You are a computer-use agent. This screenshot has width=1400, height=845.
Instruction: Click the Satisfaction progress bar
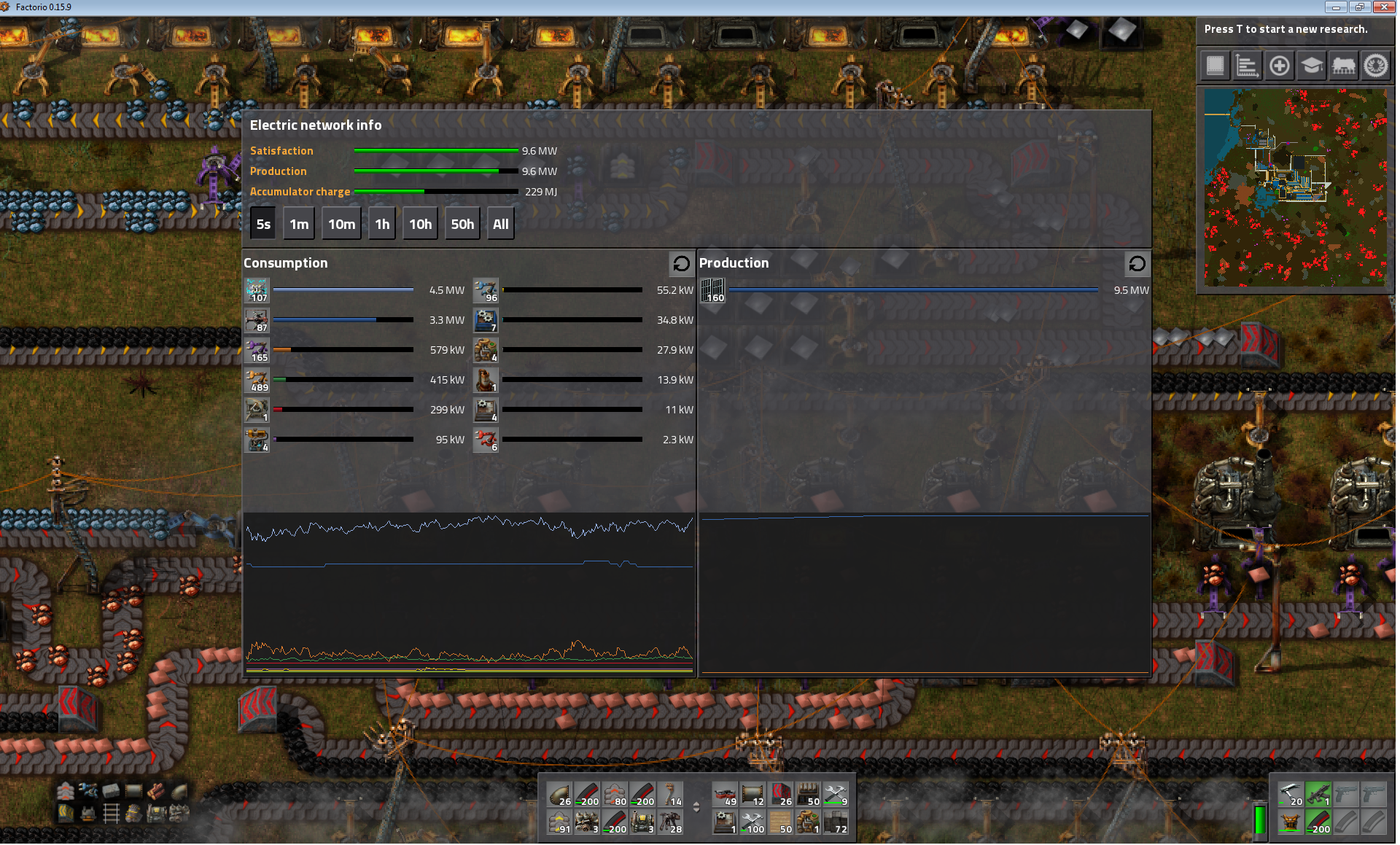click(x=436, y=151)
